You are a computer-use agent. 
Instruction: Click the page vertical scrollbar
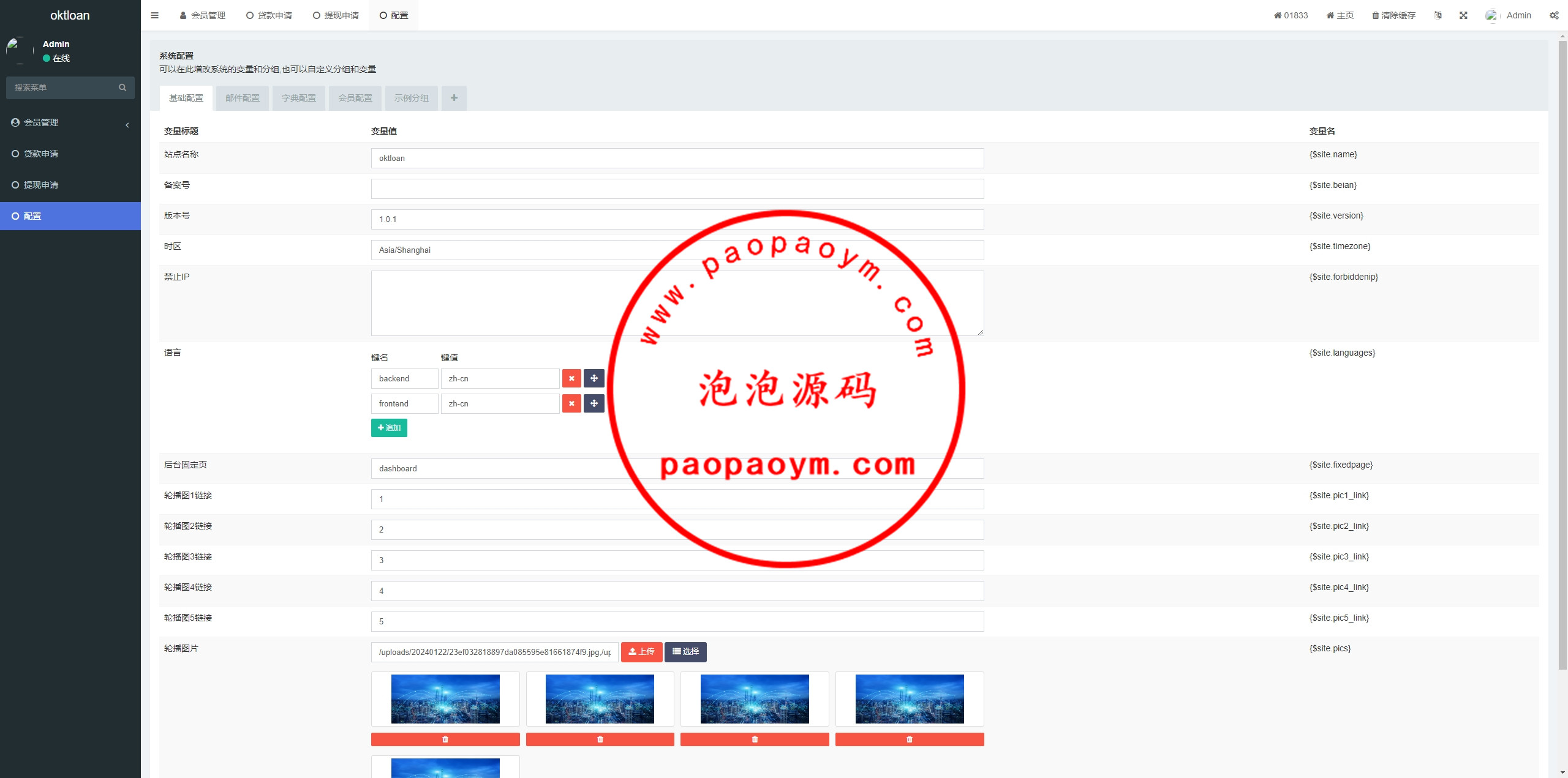click(1562, 355)
